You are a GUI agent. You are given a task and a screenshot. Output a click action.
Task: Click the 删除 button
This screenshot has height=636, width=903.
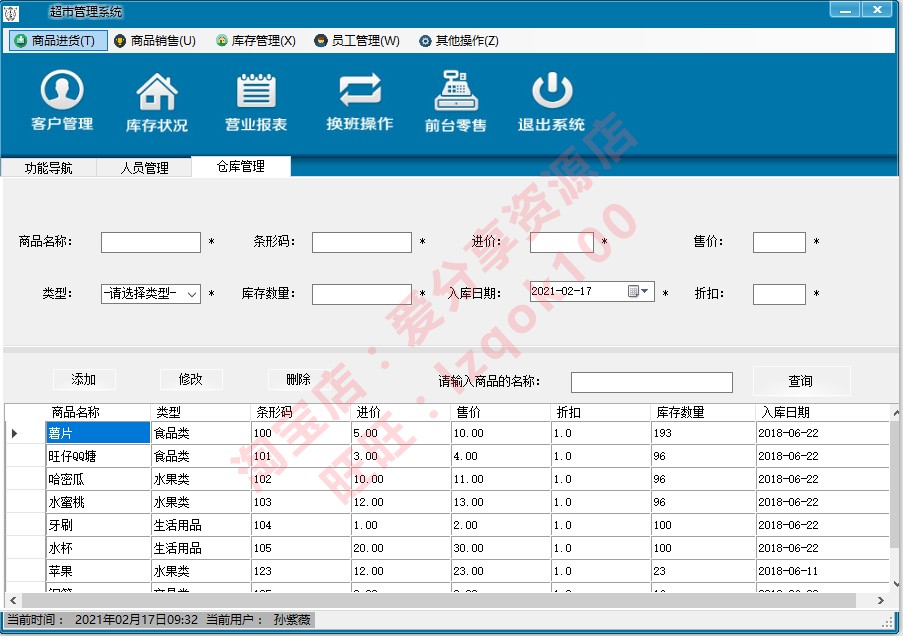pos(298,379)
